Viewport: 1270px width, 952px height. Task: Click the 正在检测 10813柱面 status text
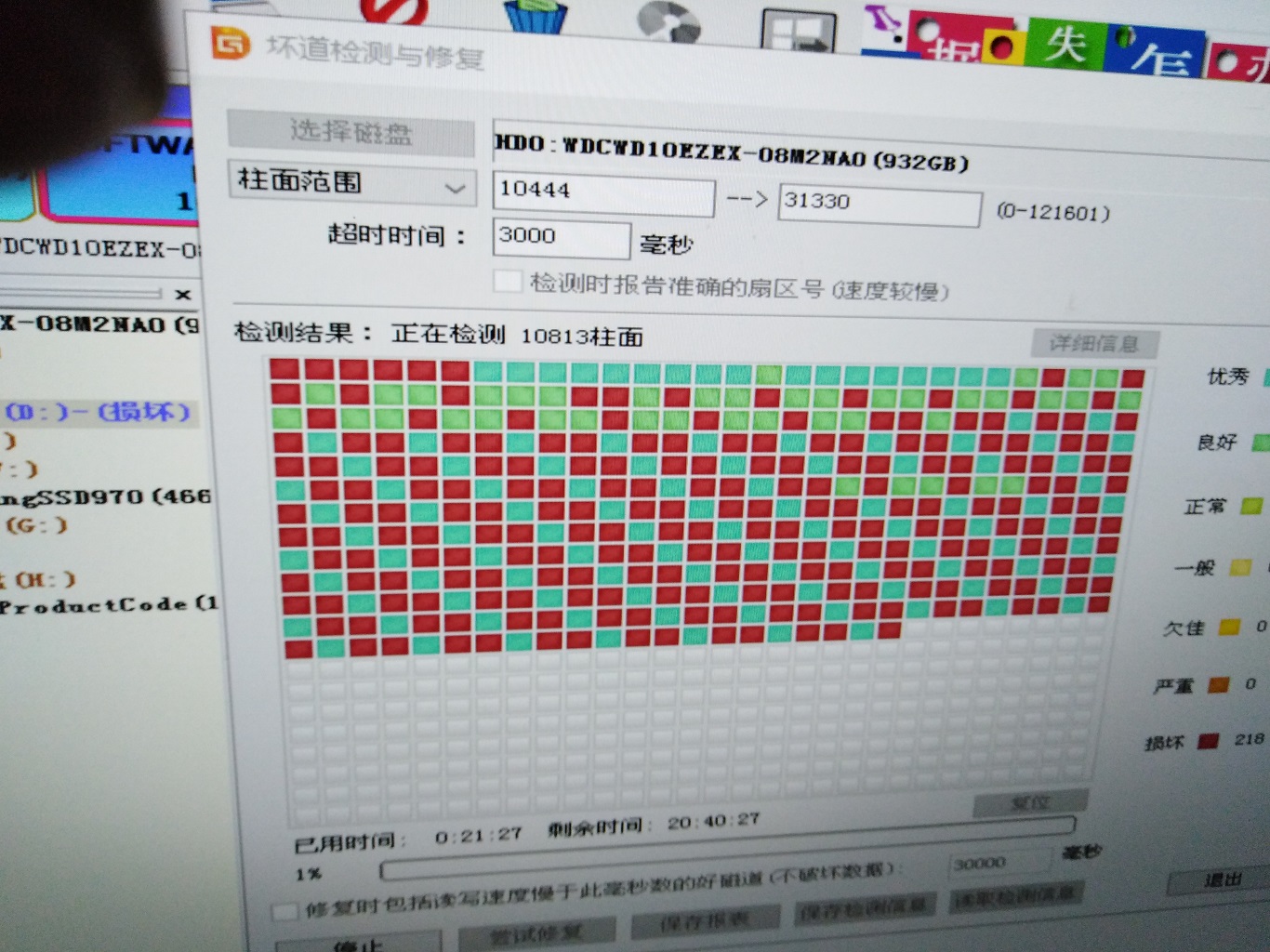[x=518, y=335]
